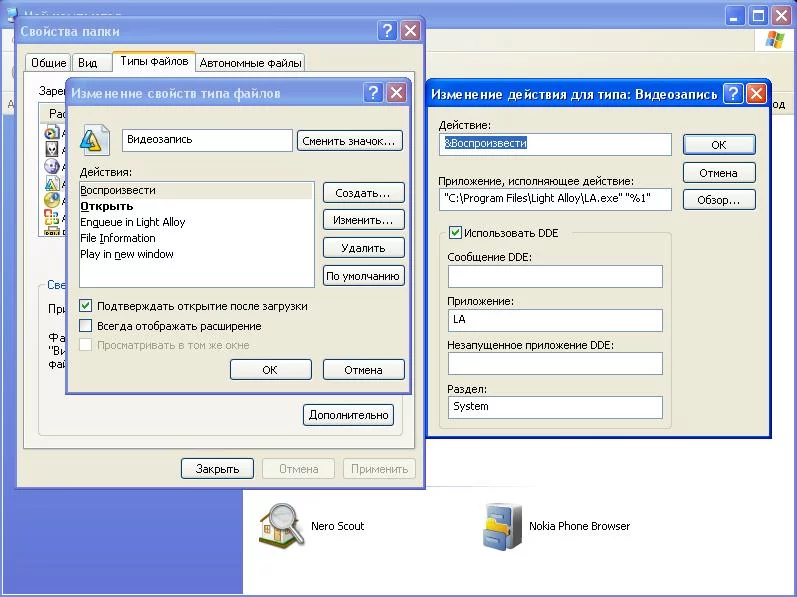Click the Дополнительно button

[x=349, y=415]
